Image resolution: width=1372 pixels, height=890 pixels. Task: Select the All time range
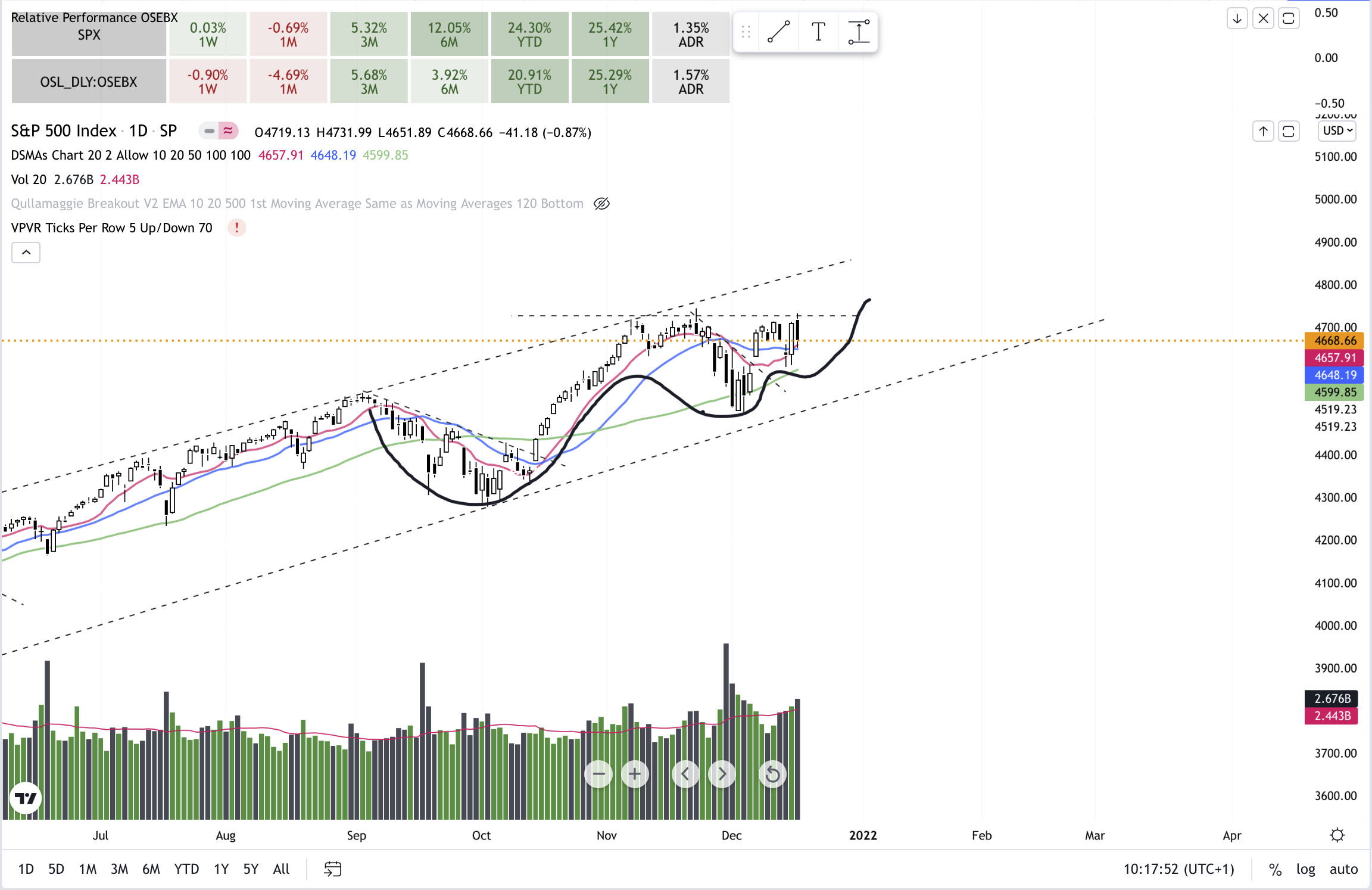click(x=281, y=869)
